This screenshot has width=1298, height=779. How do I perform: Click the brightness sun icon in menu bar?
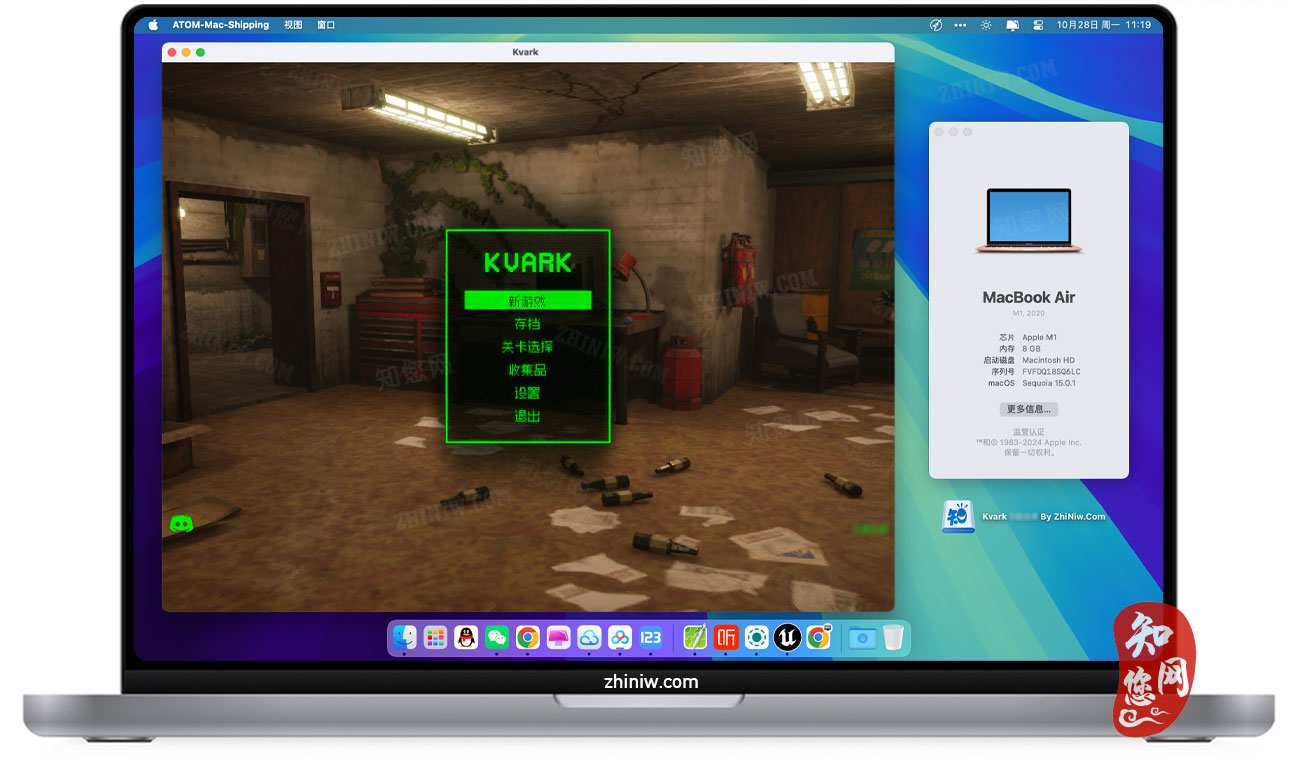tap(987, 25)
